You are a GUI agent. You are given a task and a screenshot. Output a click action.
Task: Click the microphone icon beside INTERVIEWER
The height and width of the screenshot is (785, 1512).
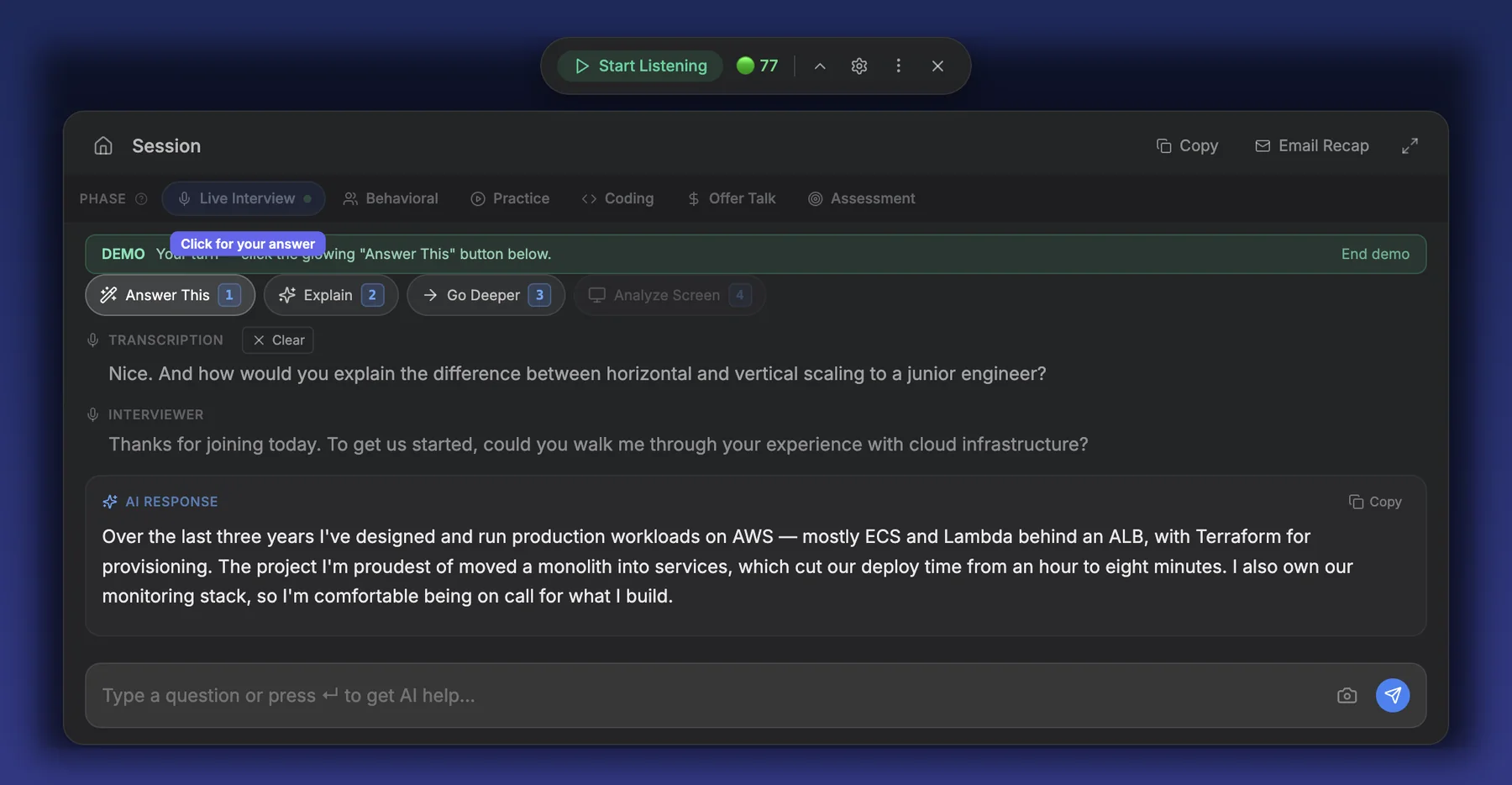coord(93,414)
